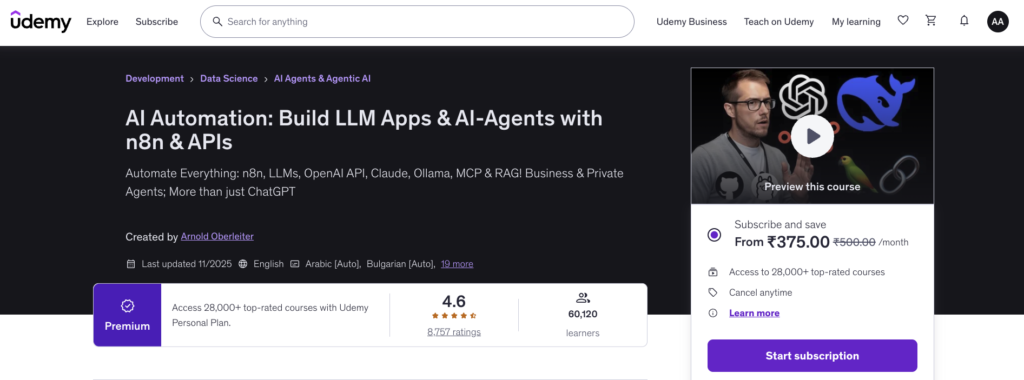Click the Cancel anytime tag icon
The width and height of the screenshot is (1024, 380).
[713, 293]
